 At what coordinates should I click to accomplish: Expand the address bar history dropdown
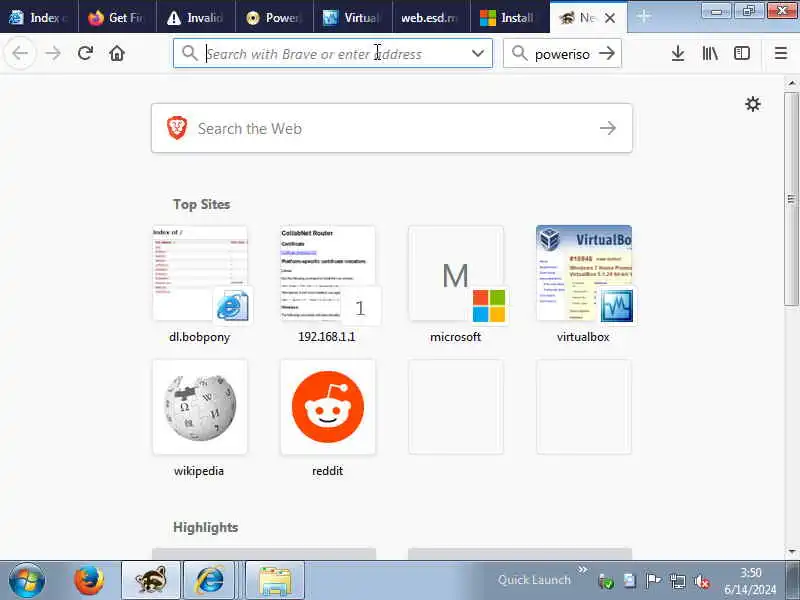pos(478,53)
